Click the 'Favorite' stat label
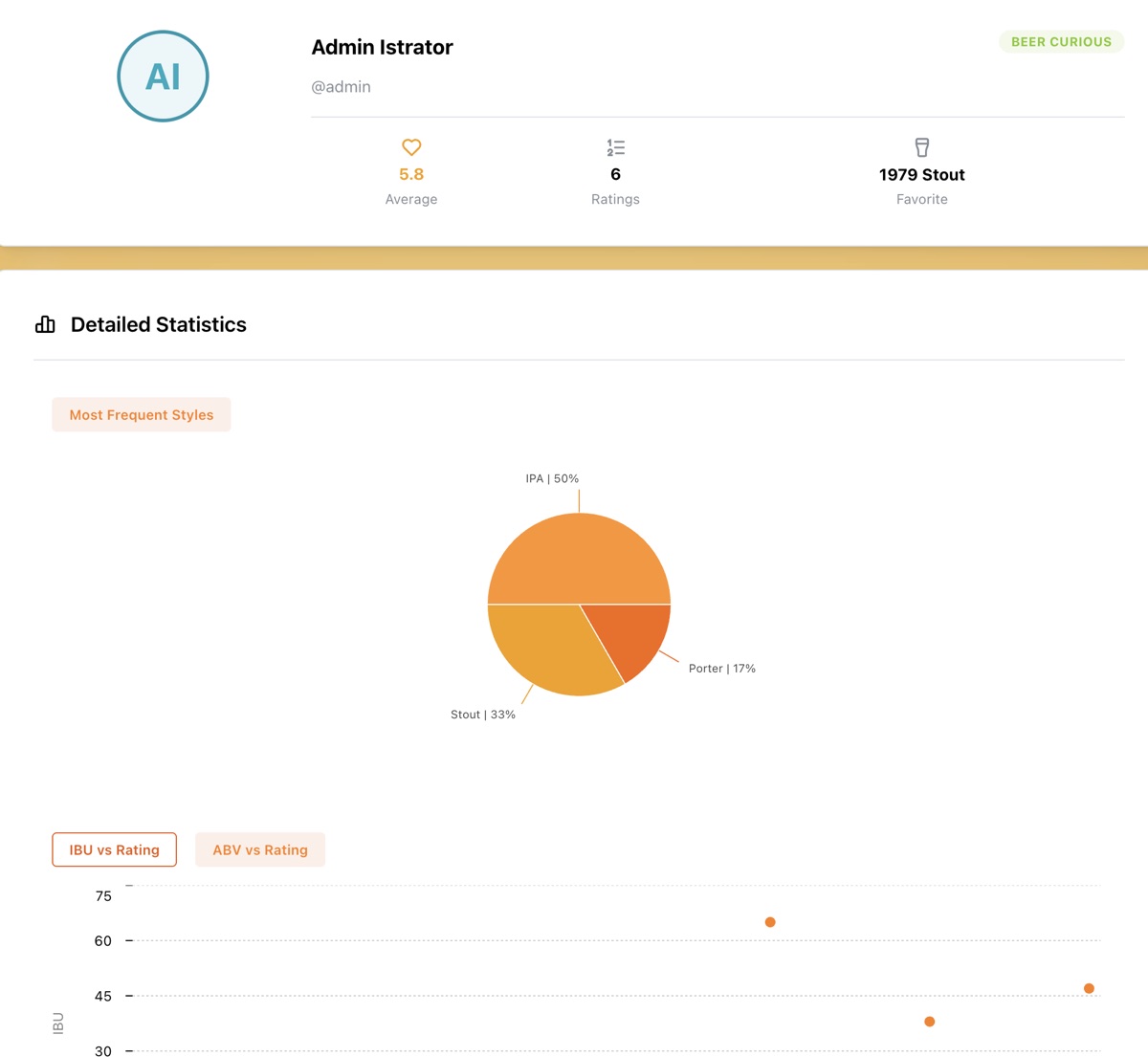1148x1057 pixels. click(x=922, y=199)
